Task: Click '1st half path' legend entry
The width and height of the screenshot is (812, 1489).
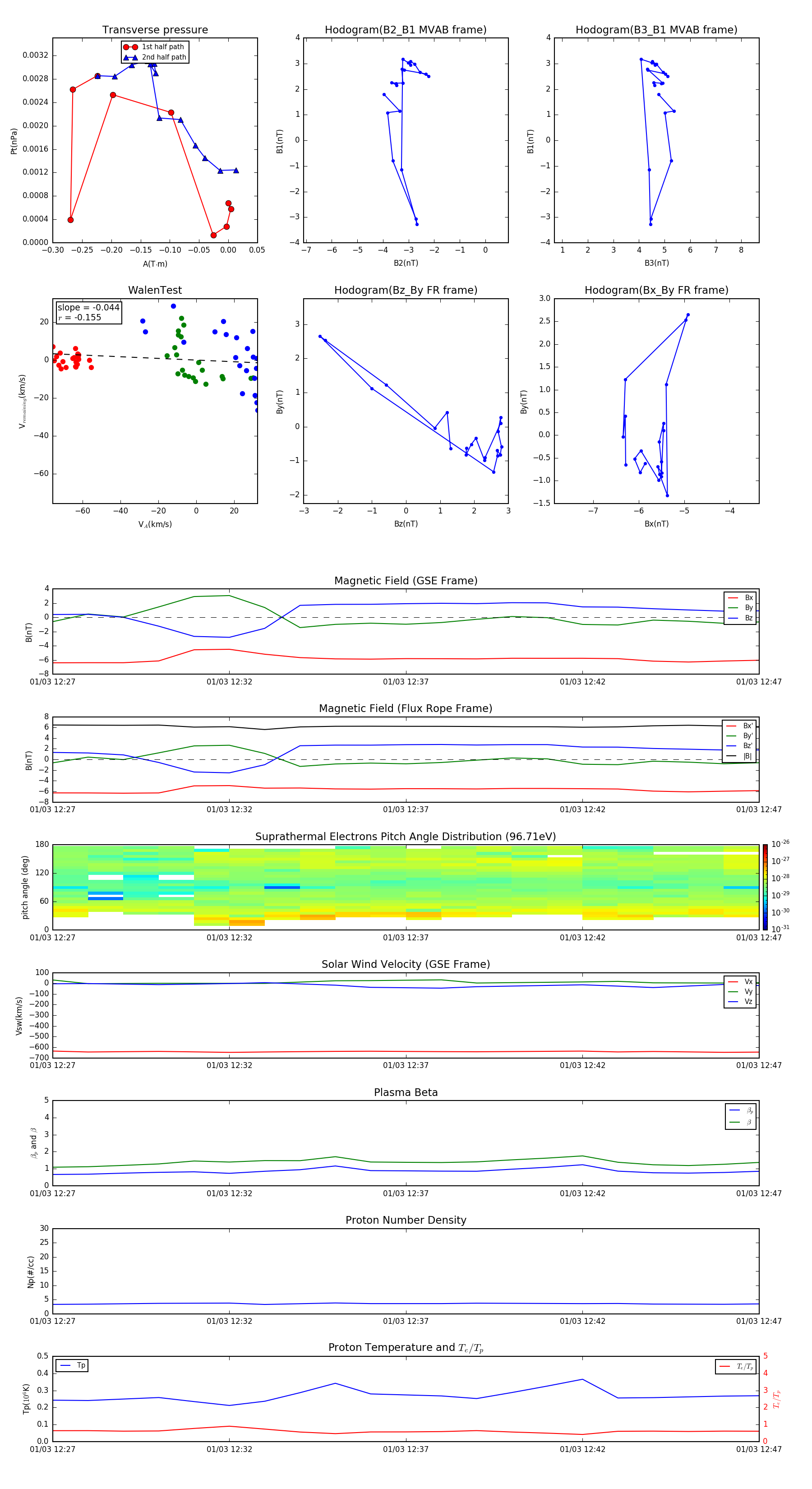Action: (154, 47)
